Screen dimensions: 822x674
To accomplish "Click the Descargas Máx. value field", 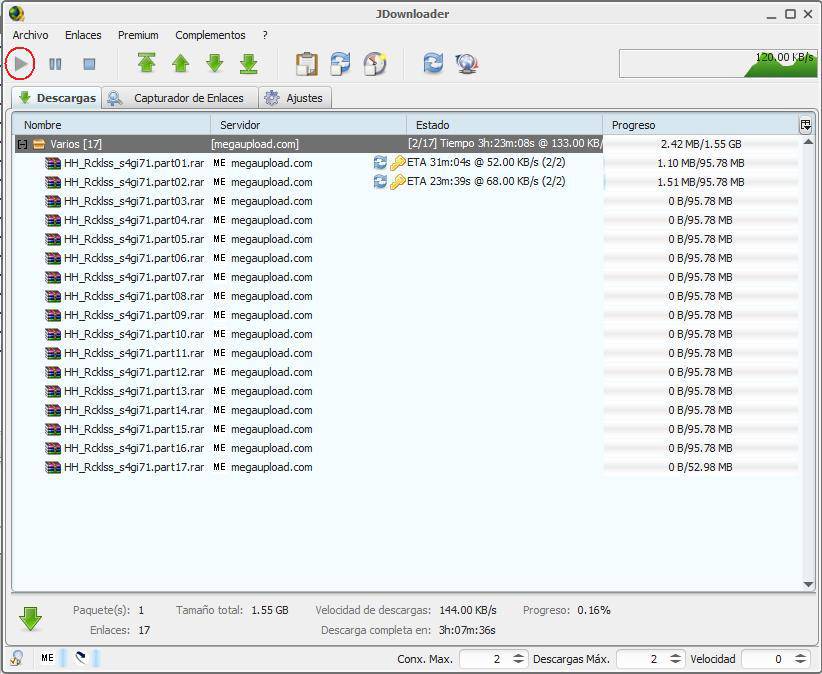I will [642, 659].
